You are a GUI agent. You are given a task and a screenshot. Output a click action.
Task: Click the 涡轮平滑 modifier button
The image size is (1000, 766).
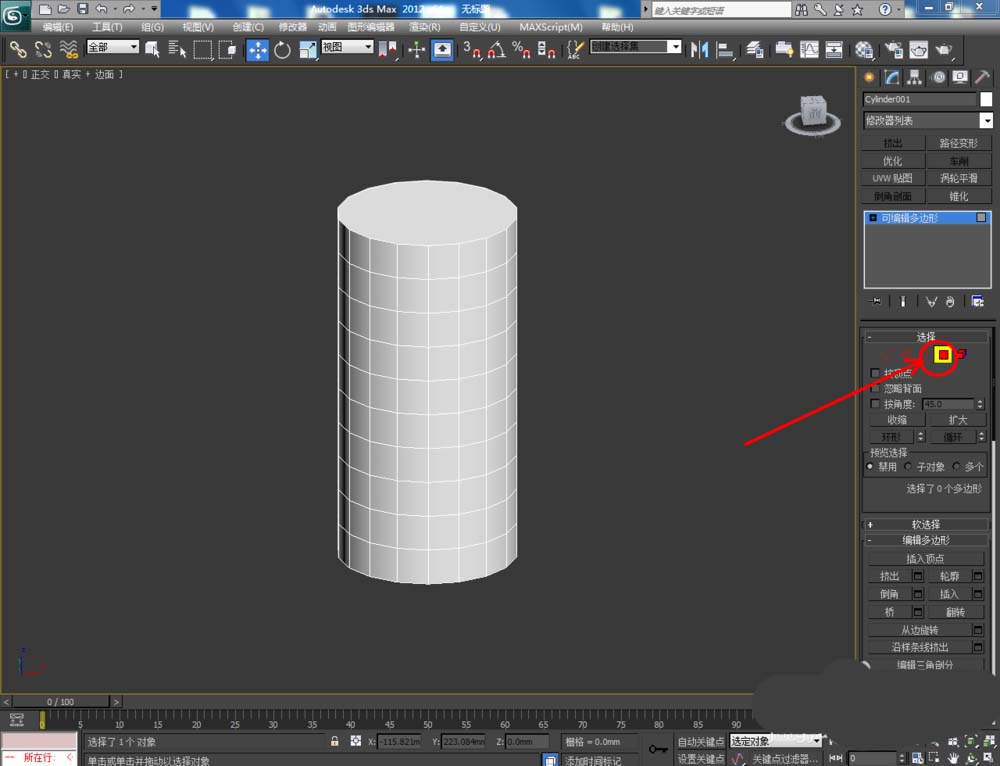959,178
